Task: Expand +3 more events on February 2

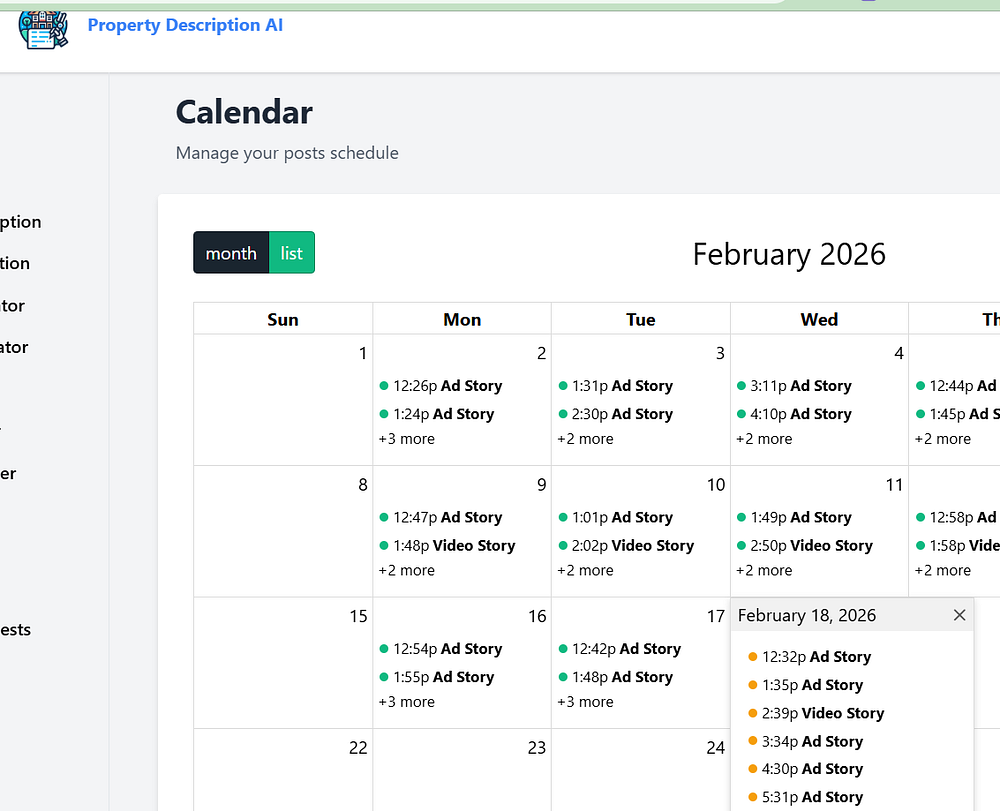Action: [407, 439]
